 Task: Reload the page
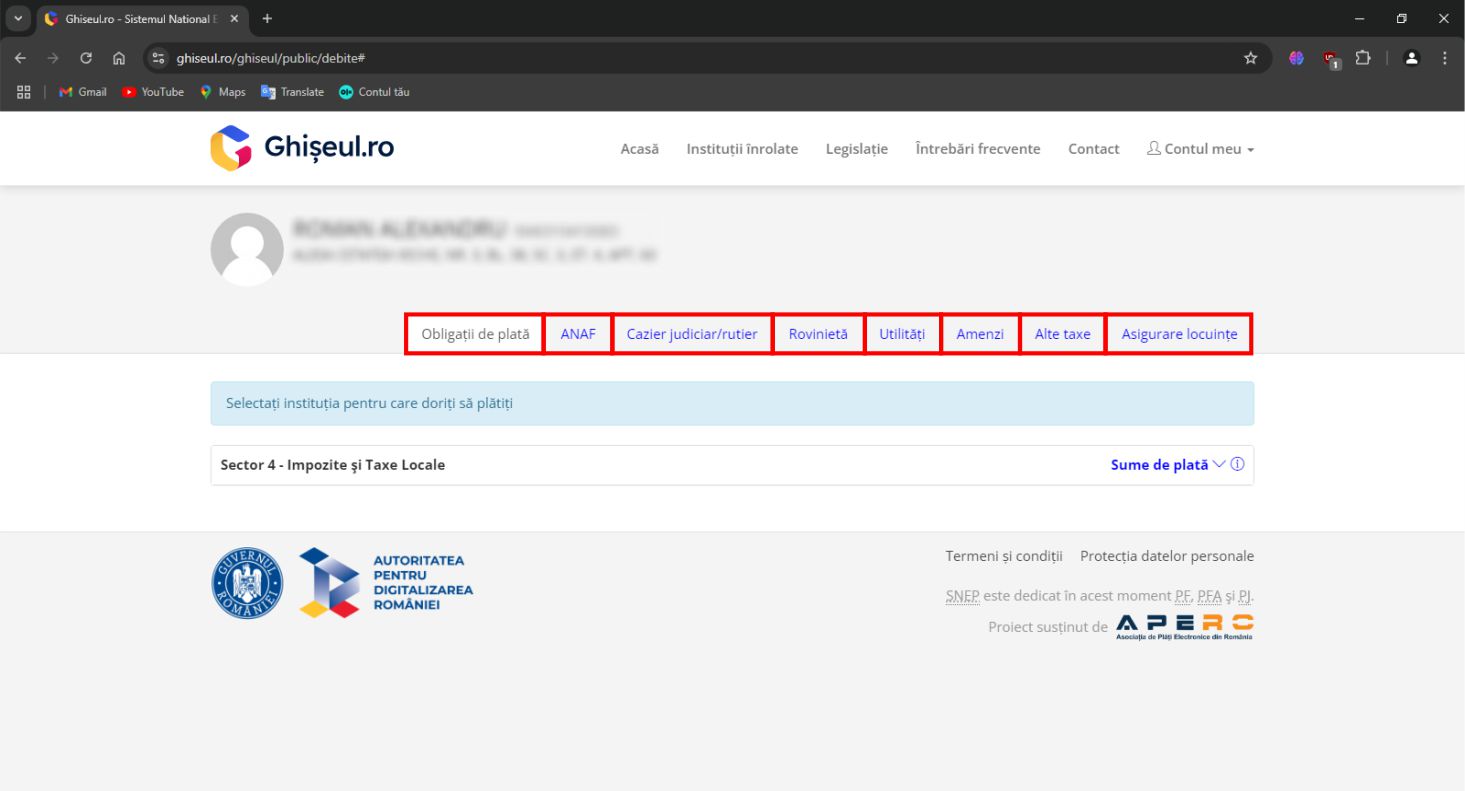(x=86, y=58)
